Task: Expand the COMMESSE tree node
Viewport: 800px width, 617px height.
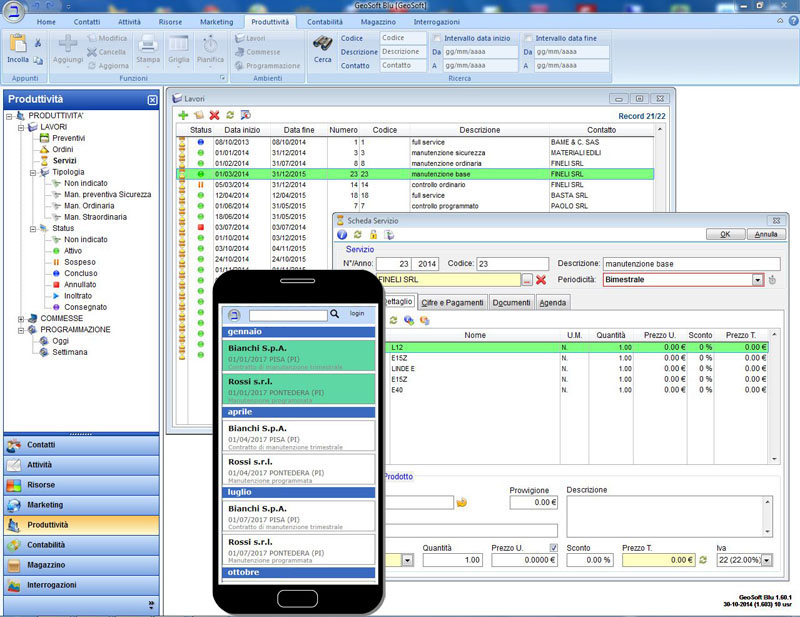Action: point(9,318)
